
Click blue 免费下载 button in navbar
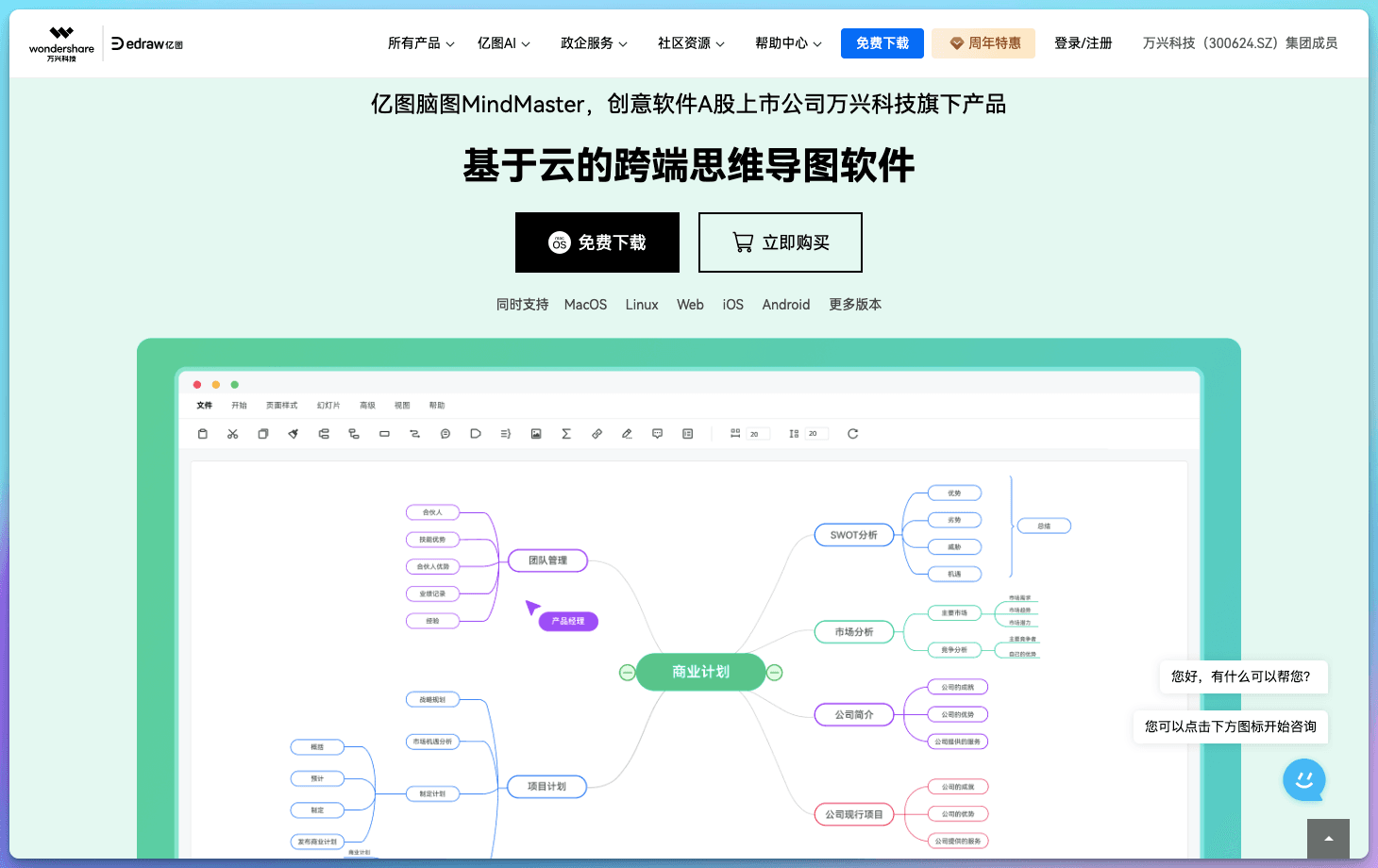pyautogui.click(x=882, y=43)
